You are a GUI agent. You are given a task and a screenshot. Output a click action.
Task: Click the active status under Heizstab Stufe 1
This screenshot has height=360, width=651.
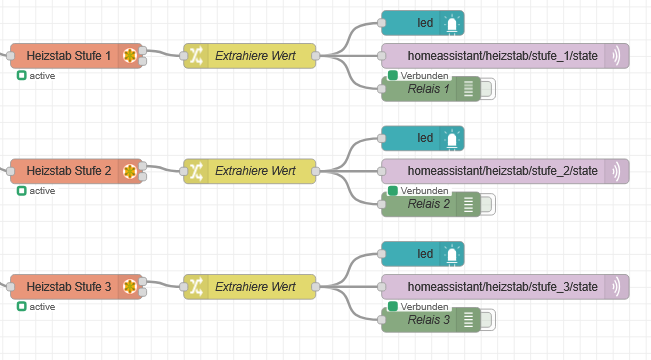tap(36, 76)
